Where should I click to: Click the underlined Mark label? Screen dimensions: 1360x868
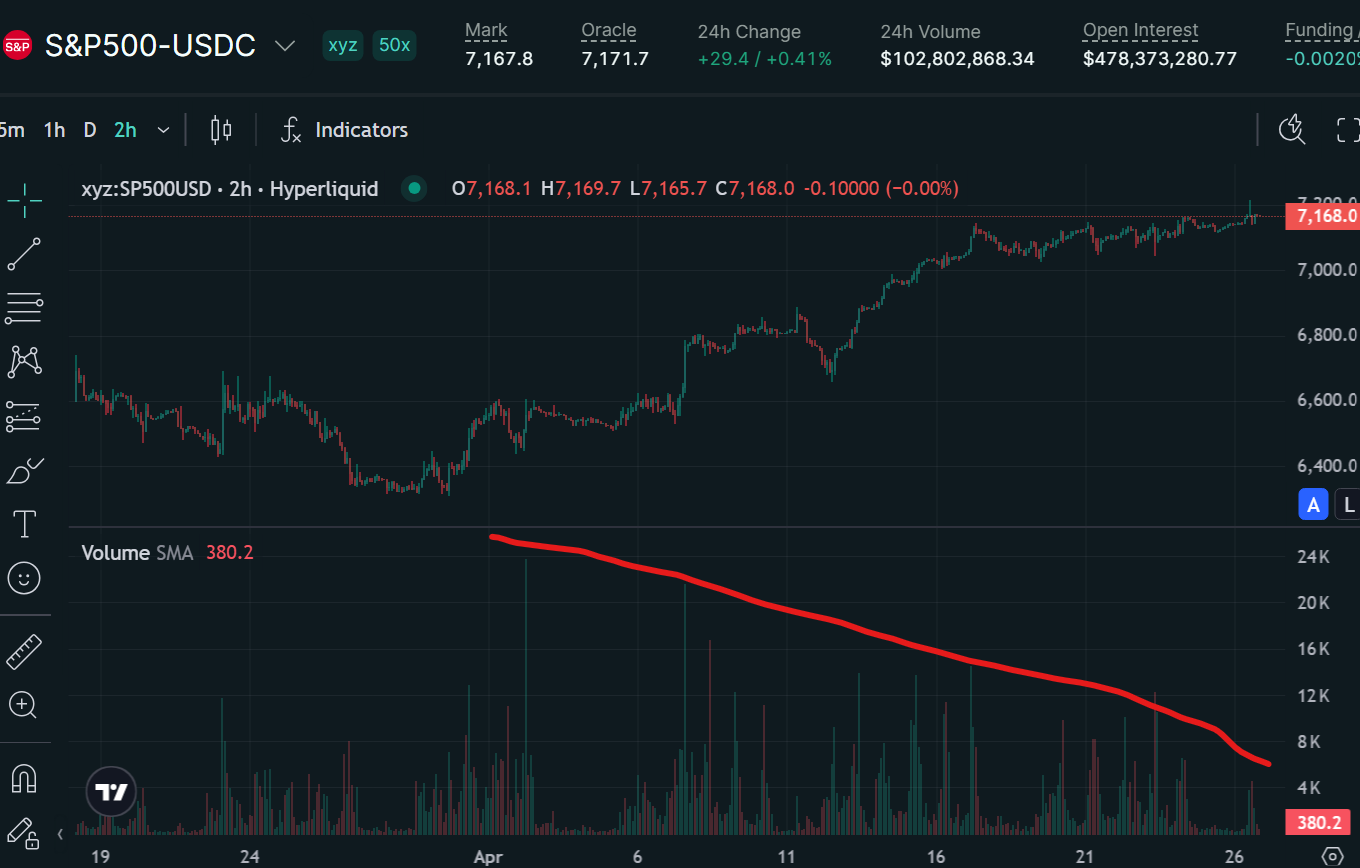pyautogui.click(x=486, y=31)
